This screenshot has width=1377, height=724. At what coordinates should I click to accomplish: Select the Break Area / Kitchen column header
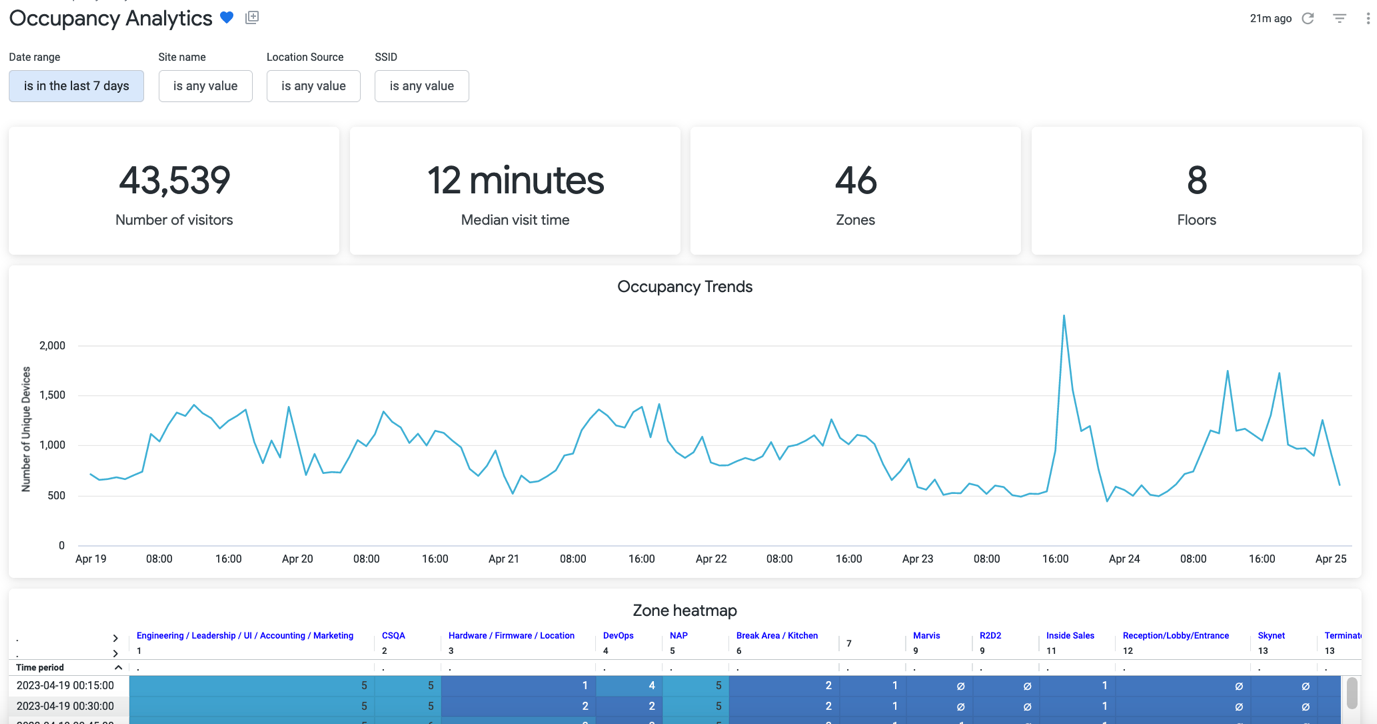pos(777,636)
